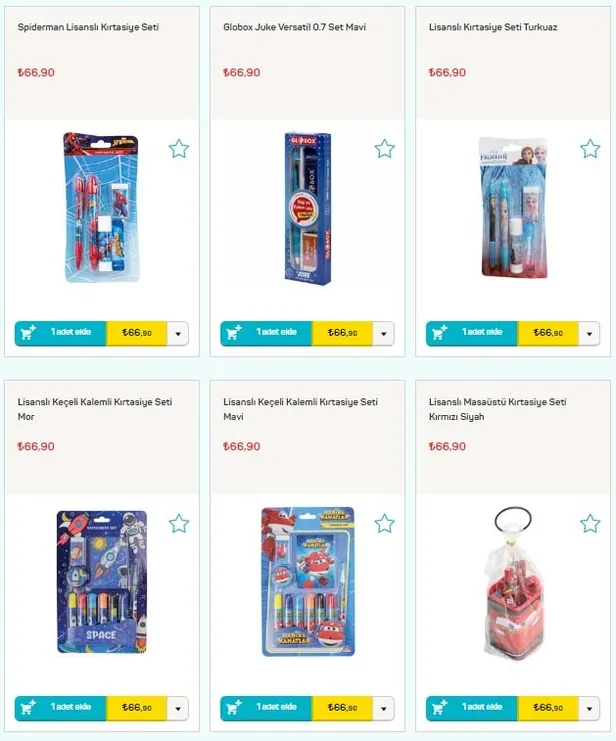Toggle favorite star on Globox Juke Versatil set
The height and width of the screenshot is (741, 616).
[384, 149]
